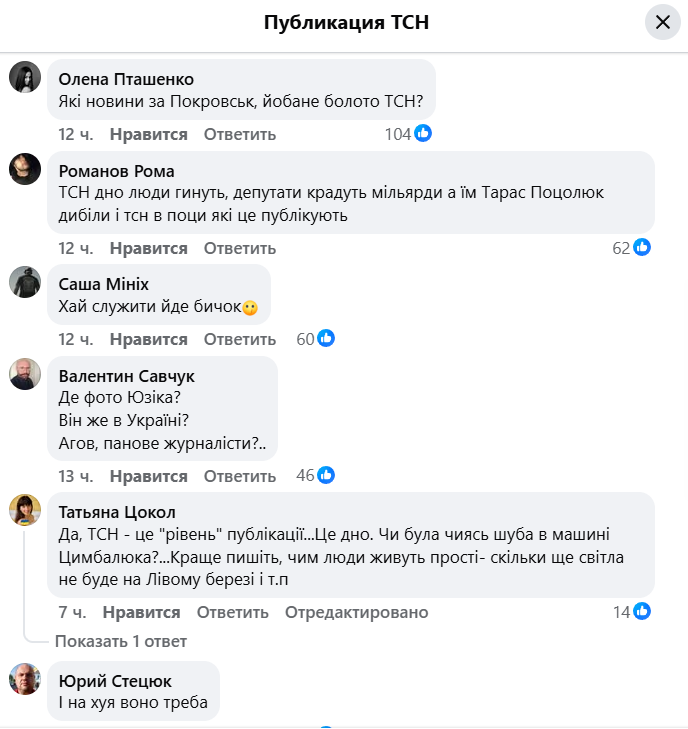The image size is (688, 729).
Task: Open Юрий Стецюк's profile name link
Action: click(x=115, y=681)
